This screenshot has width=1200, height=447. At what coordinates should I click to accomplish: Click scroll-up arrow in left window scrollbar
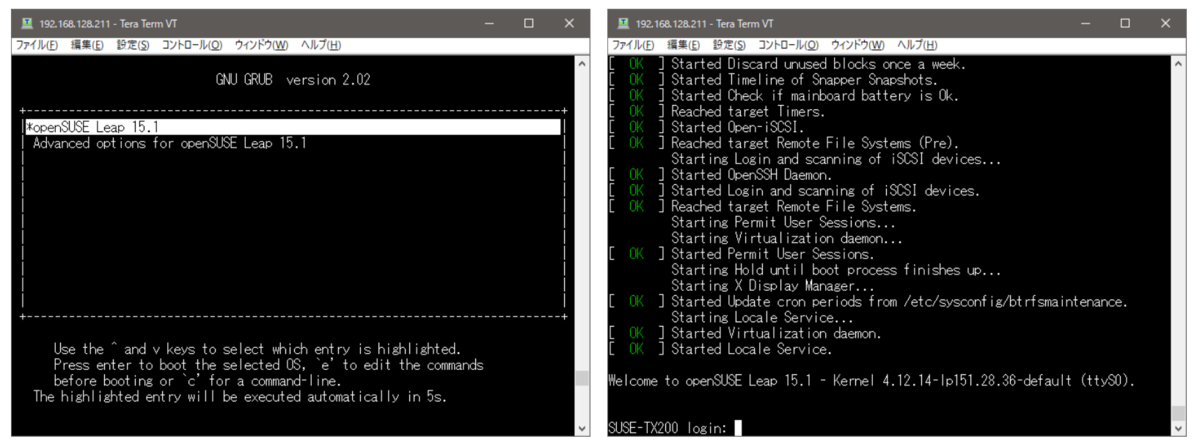click(x=583, y=64)
